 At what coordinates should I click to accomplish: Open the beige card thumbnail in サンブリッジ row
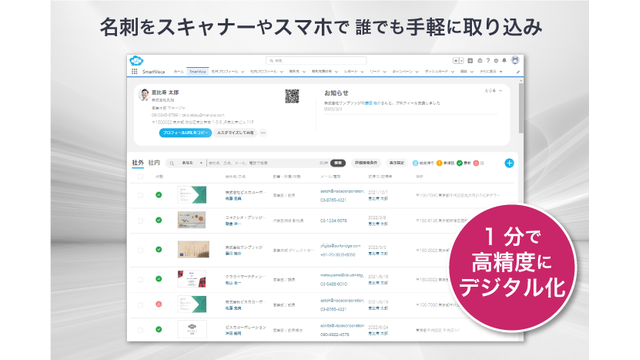point(193,249)
